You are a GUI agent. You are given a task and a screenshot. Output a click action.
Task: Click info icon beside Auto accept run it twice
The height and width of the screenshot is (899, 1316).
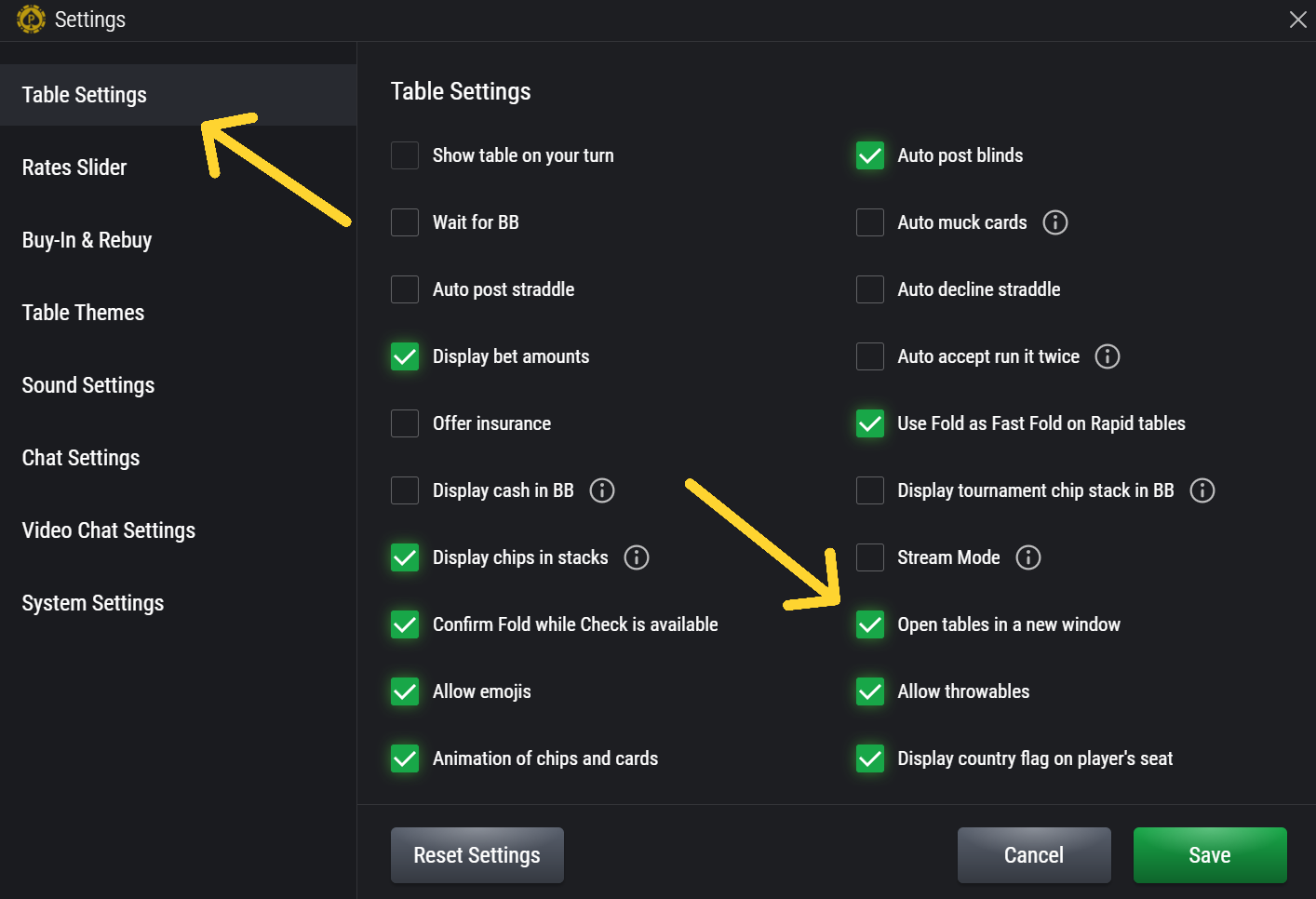pyautogui.click(x=1107, y=356)
